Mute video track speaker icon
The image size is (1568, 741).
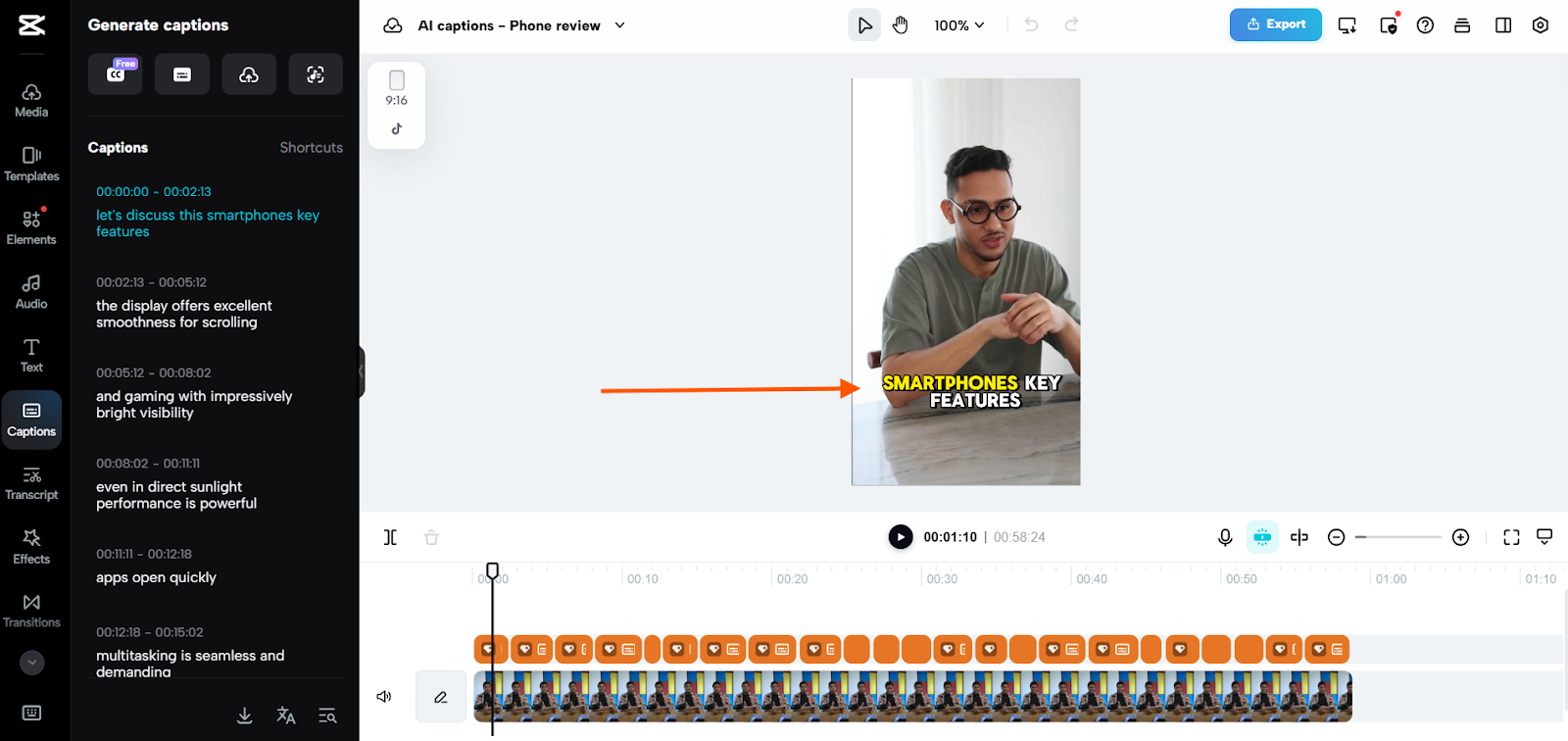pos(384,697)
